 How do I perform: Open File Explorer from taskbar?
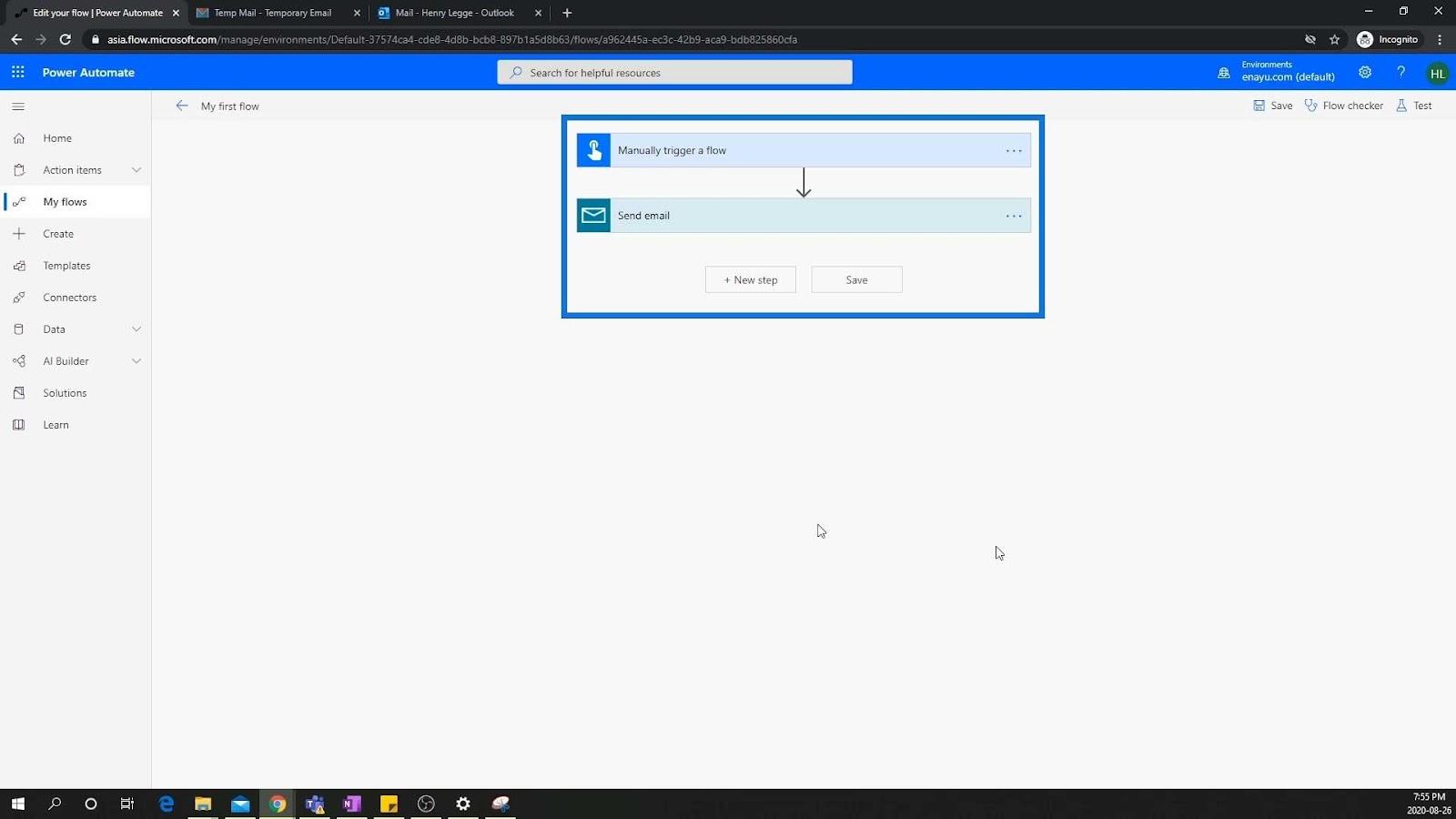(203, 804)
